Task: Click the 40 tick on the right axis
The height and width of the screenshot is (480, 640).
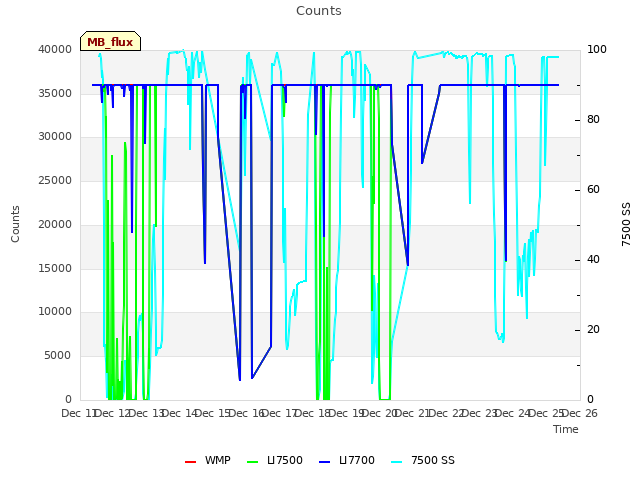Action: pyautogui.click(x=593, y=260)
